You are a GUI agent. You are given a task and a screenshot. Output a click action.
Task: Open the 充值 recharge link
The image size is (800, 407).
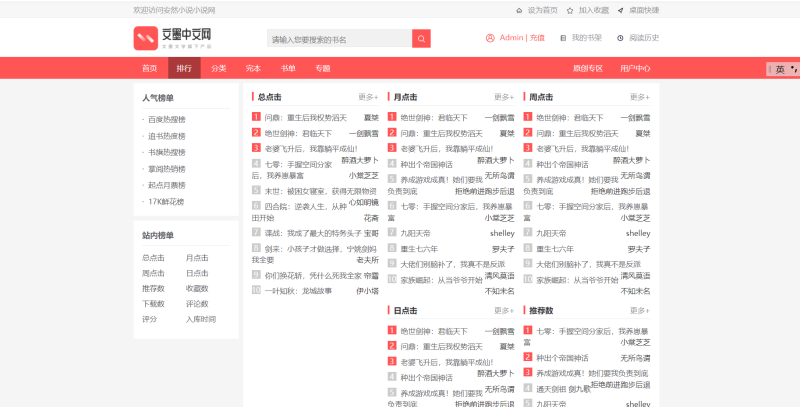pyautogui.click(x=537, y=38)
